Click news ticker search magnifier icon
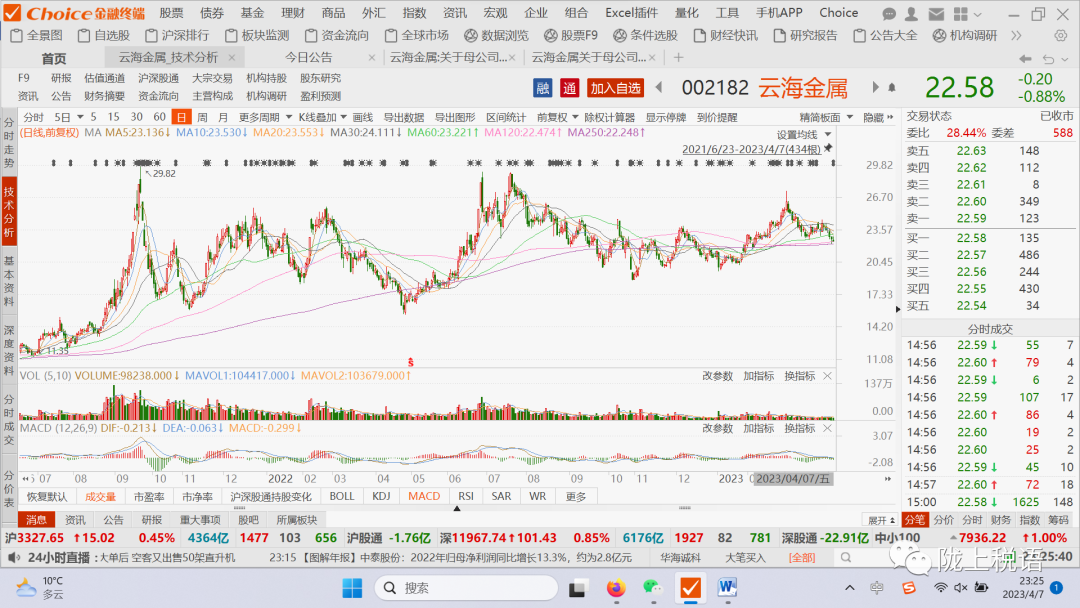 click(x=846, y=558)
